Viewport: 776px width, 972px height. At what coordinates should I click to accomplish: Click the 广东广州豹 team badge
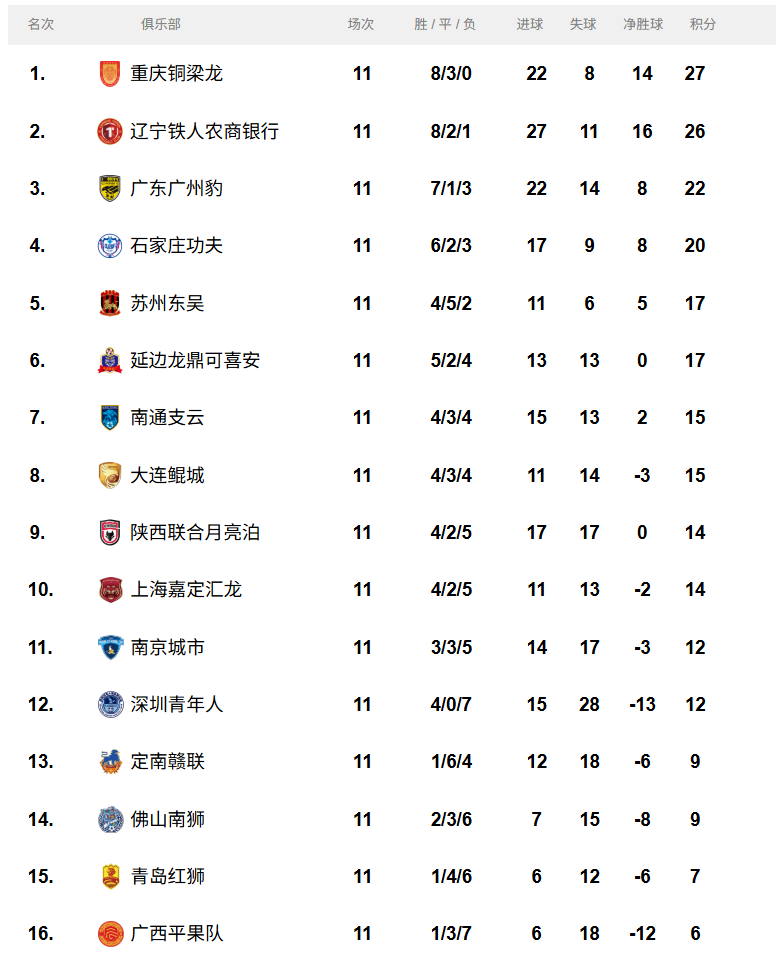point(110,189)
